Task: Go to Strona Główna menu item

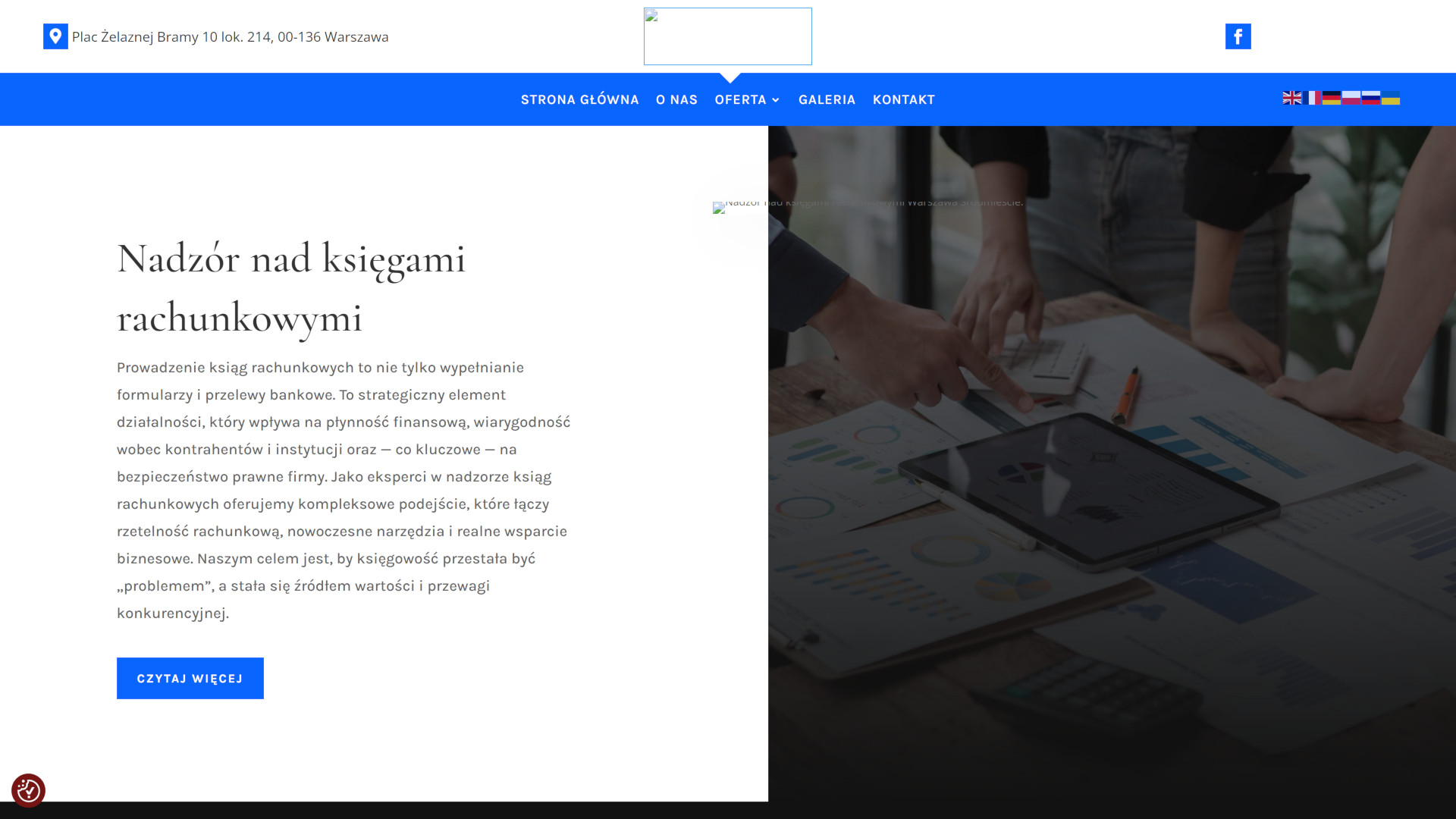Action: tap(579, 99)
